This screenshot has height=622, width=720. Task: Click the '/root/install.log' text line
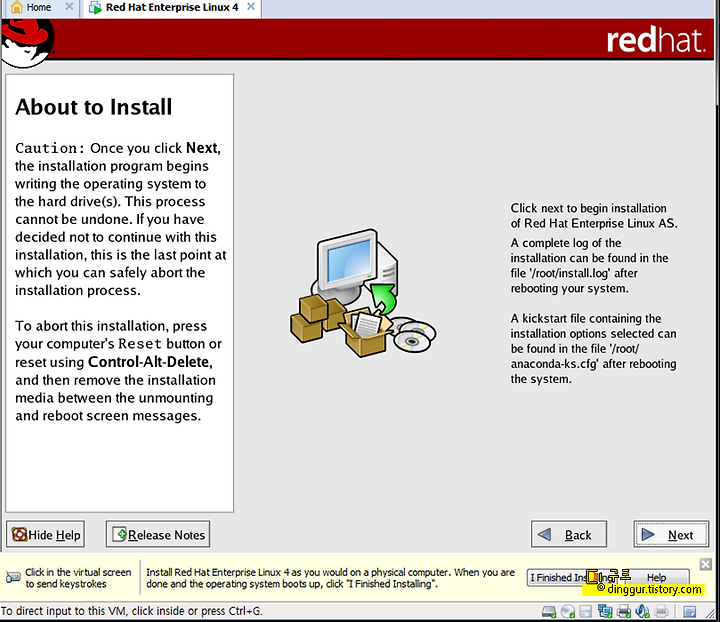574,273
